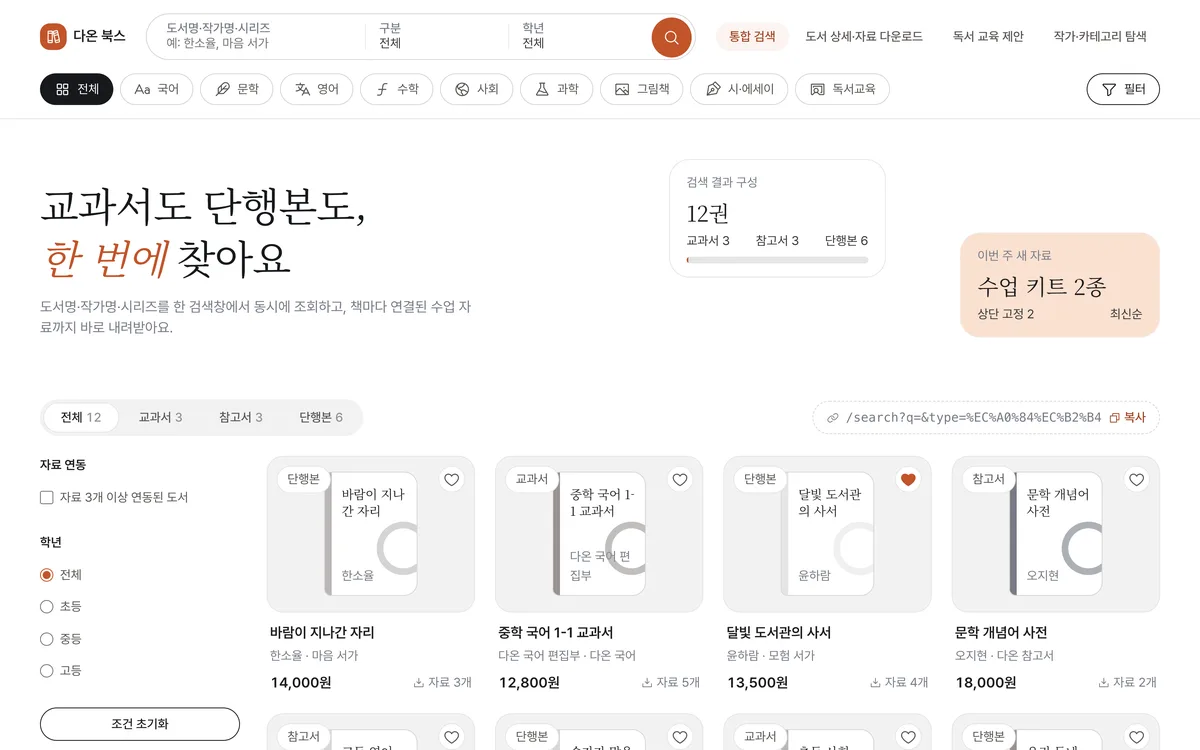This screenshot has width=1200, height=750.
Task: Select the 사회 category chip
Action: point(476,89)
